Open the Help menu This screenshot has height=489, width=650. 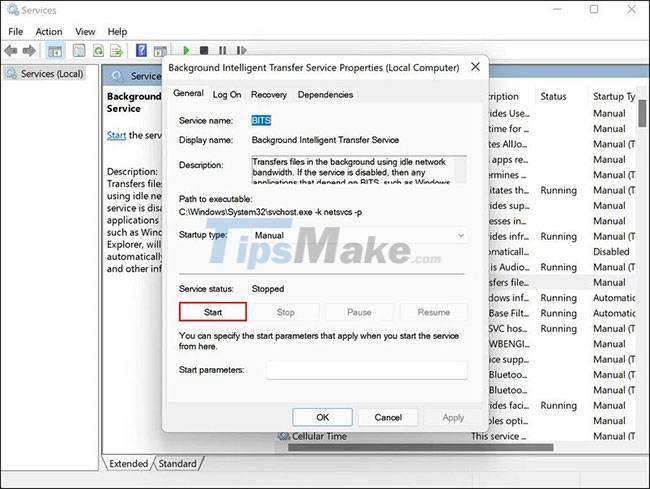pos(117,31)
